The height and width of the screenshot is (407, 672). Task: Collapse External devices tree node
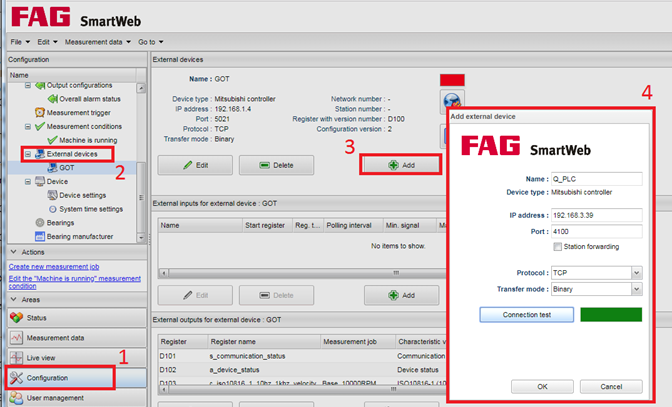[x=28, y=154]
